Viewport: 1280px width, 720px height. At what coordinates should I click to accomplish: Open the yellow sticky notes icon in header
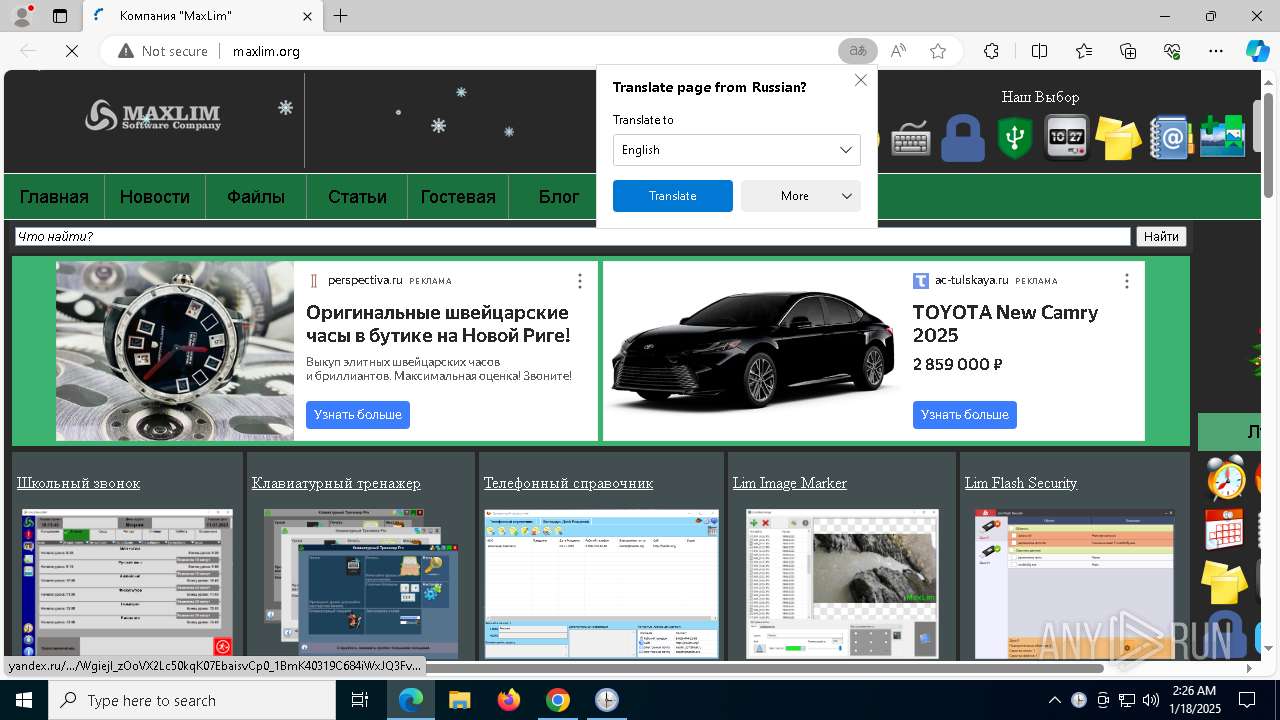pos(1118,138)
